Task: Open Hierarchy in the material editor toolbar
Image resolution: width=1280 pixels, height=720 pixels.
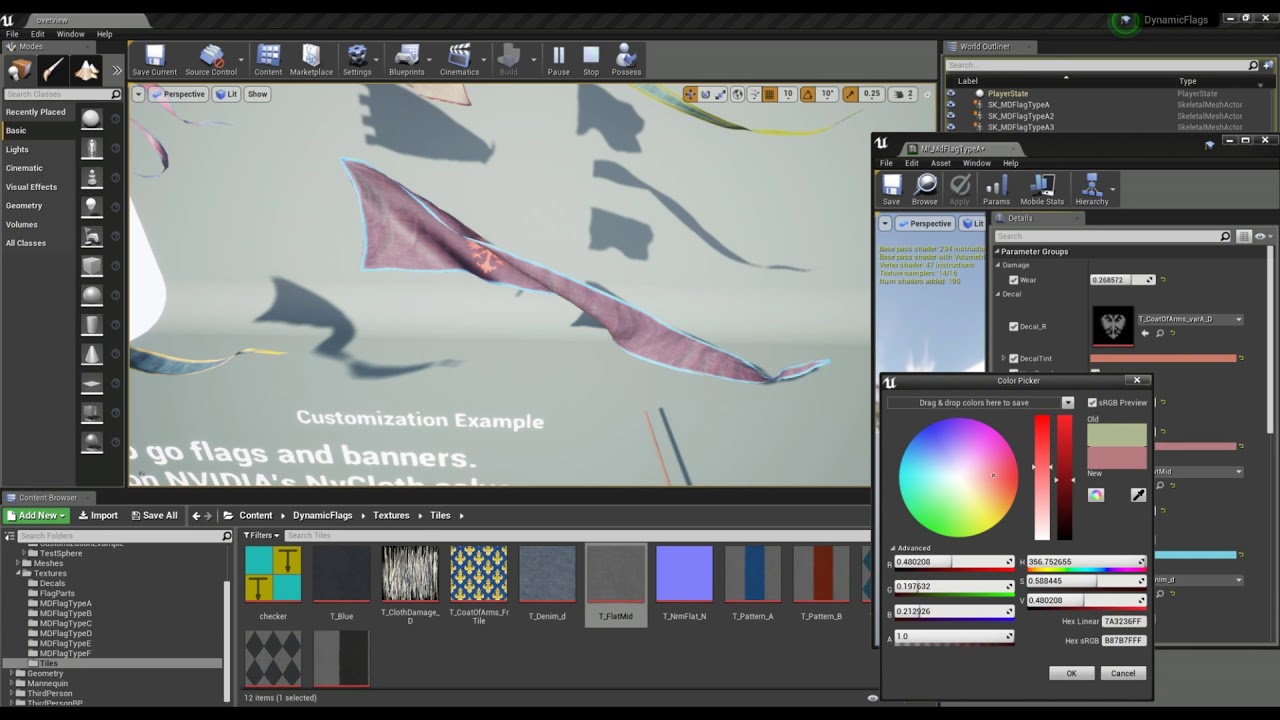Action: coord(1091,189)
